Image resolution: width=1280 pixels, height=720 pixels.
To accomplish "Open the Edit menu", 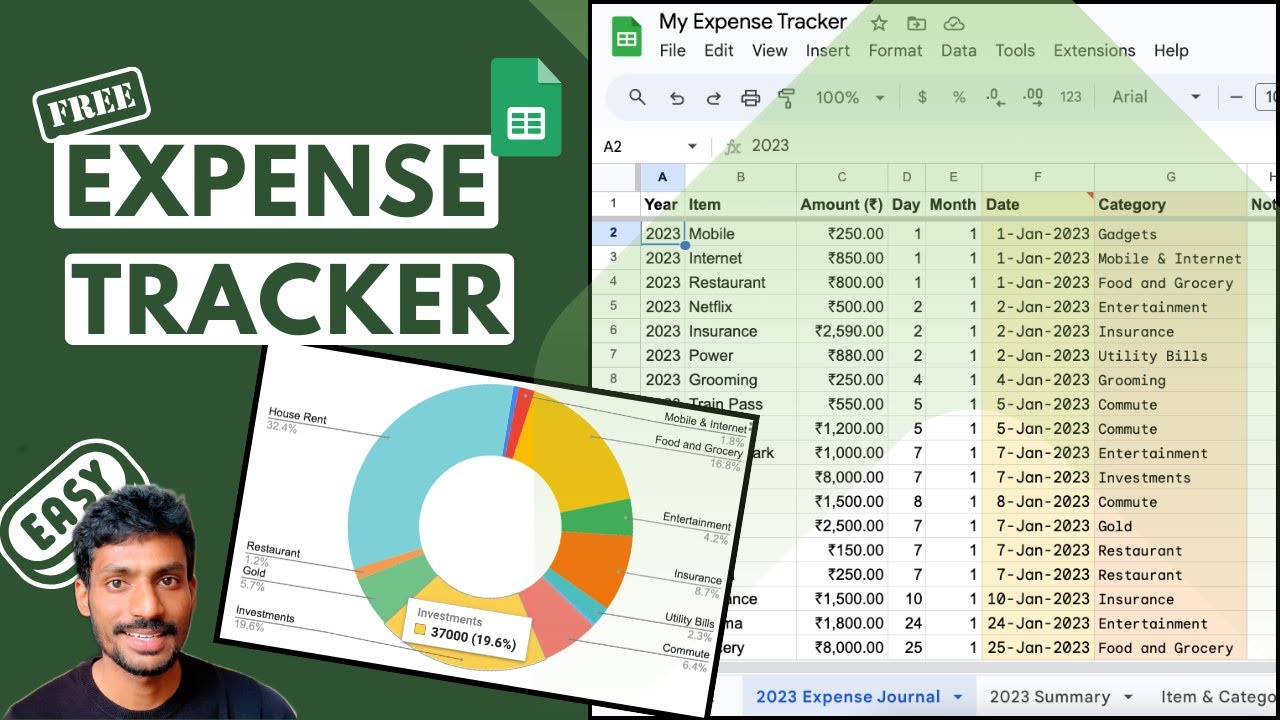I will click(x=719, y=50).
